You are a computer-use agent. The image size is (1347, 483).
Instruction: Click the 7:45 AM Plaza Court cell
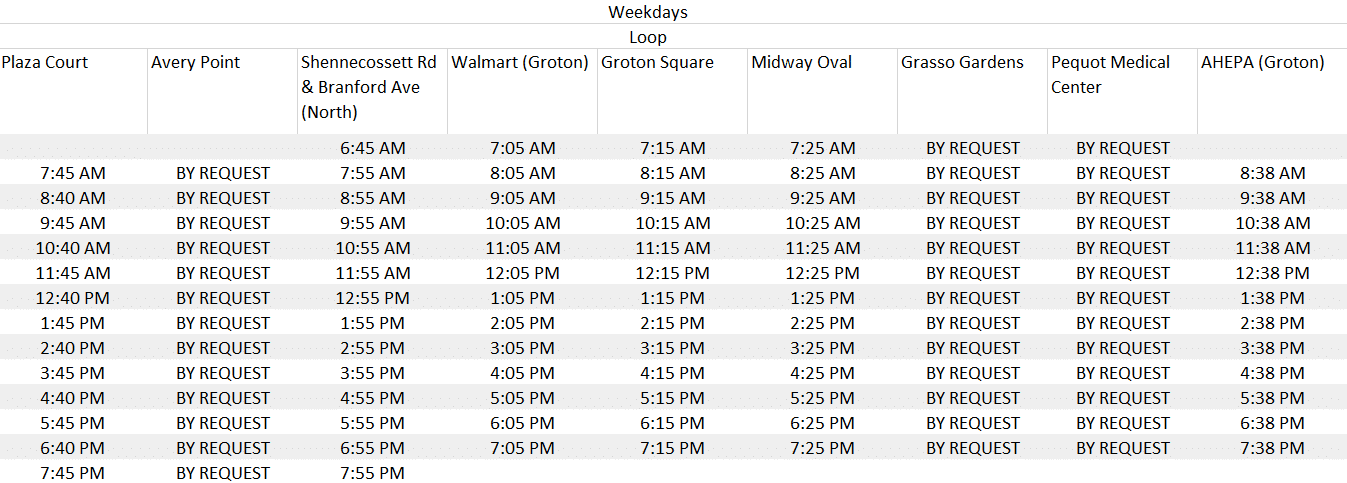click(x=73, y=173)
